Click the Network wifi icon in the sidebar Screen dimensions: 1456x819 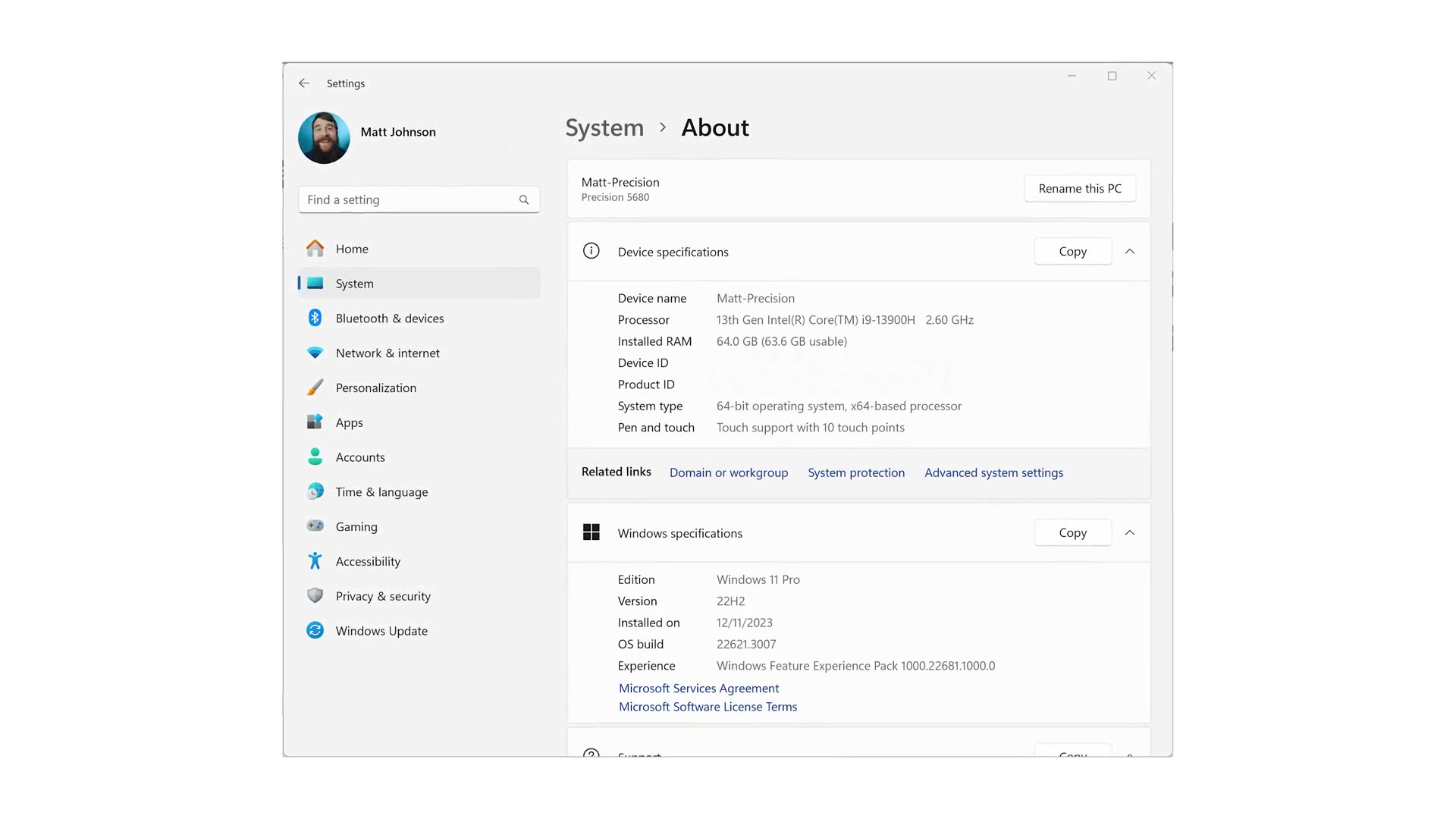tap(315, 353)
